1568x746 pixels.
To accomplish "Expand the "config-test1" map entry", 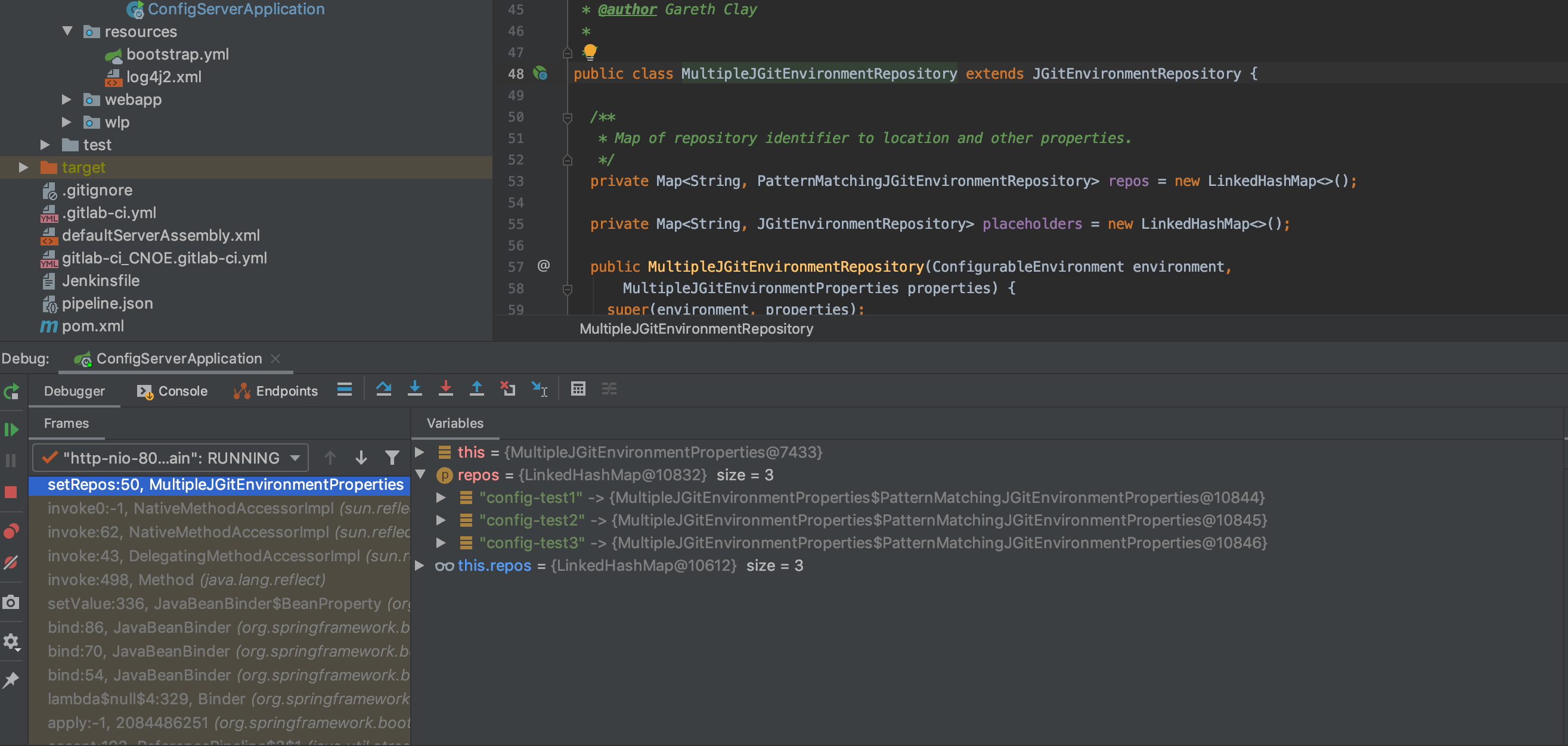I will tap(441, 497).
